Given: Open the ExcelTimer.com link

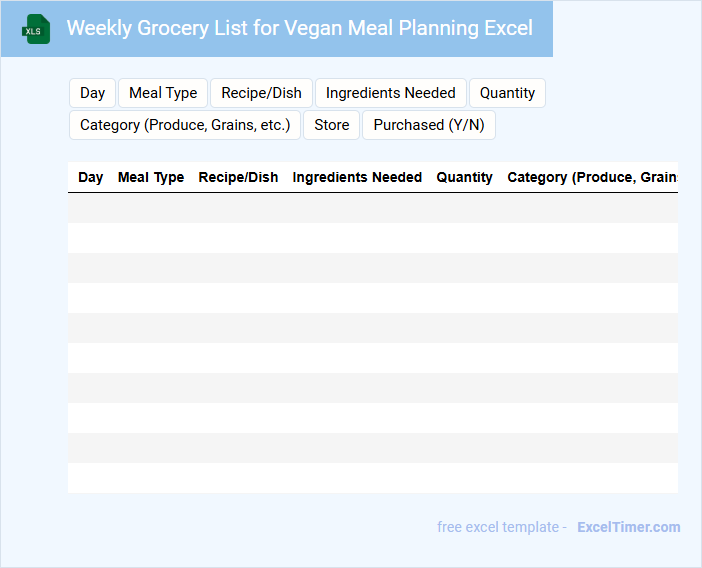Looking at the screenshot, I should pyautogui.click(x=629, y=527).
